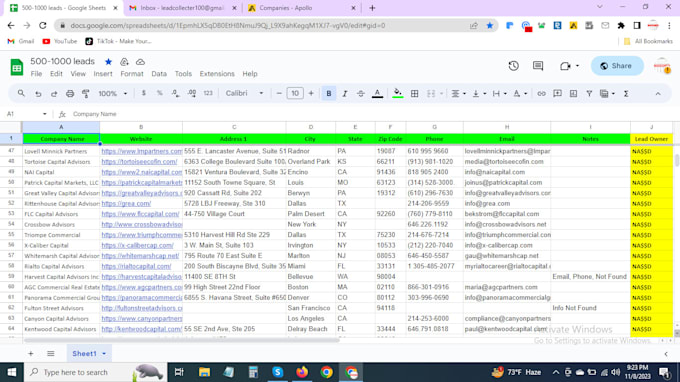The height and width of the screenshot is (382, 680).
Task: Open the grea.com website link
Action: 126,203
